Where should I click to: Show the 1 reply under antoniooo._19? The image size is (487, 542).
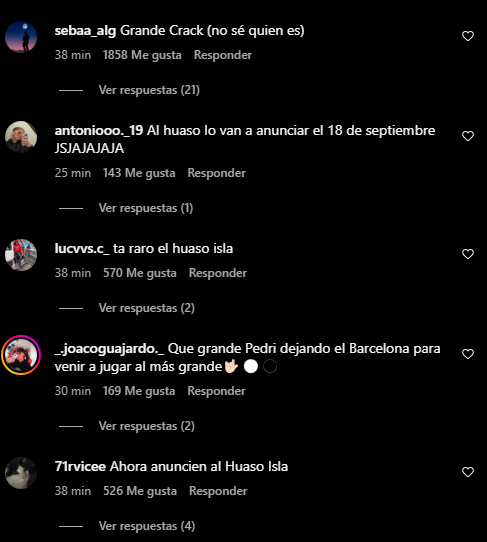point(146,208)
